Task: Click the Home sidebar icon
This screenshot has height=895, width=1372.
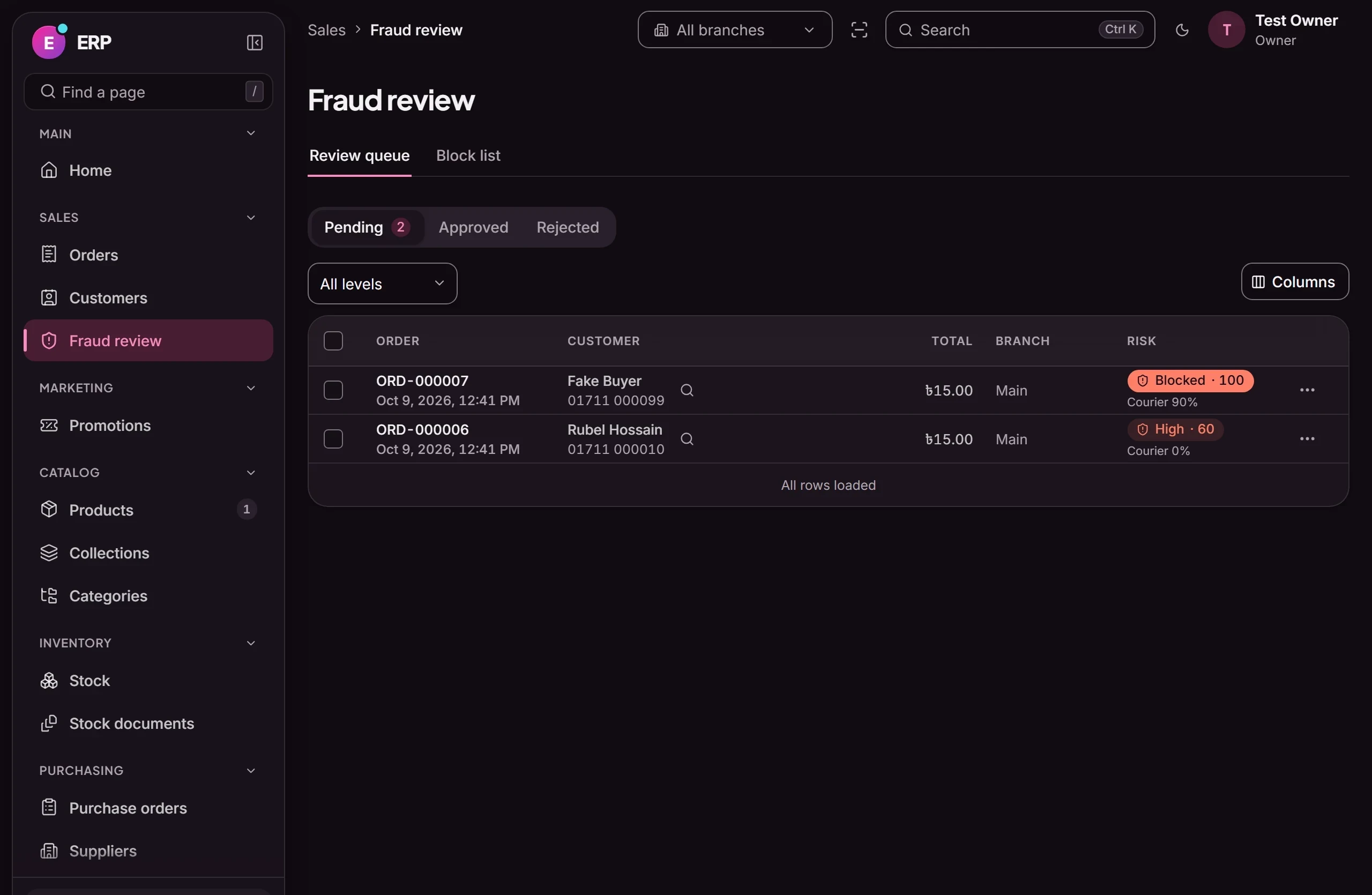Action: point(49,170)
